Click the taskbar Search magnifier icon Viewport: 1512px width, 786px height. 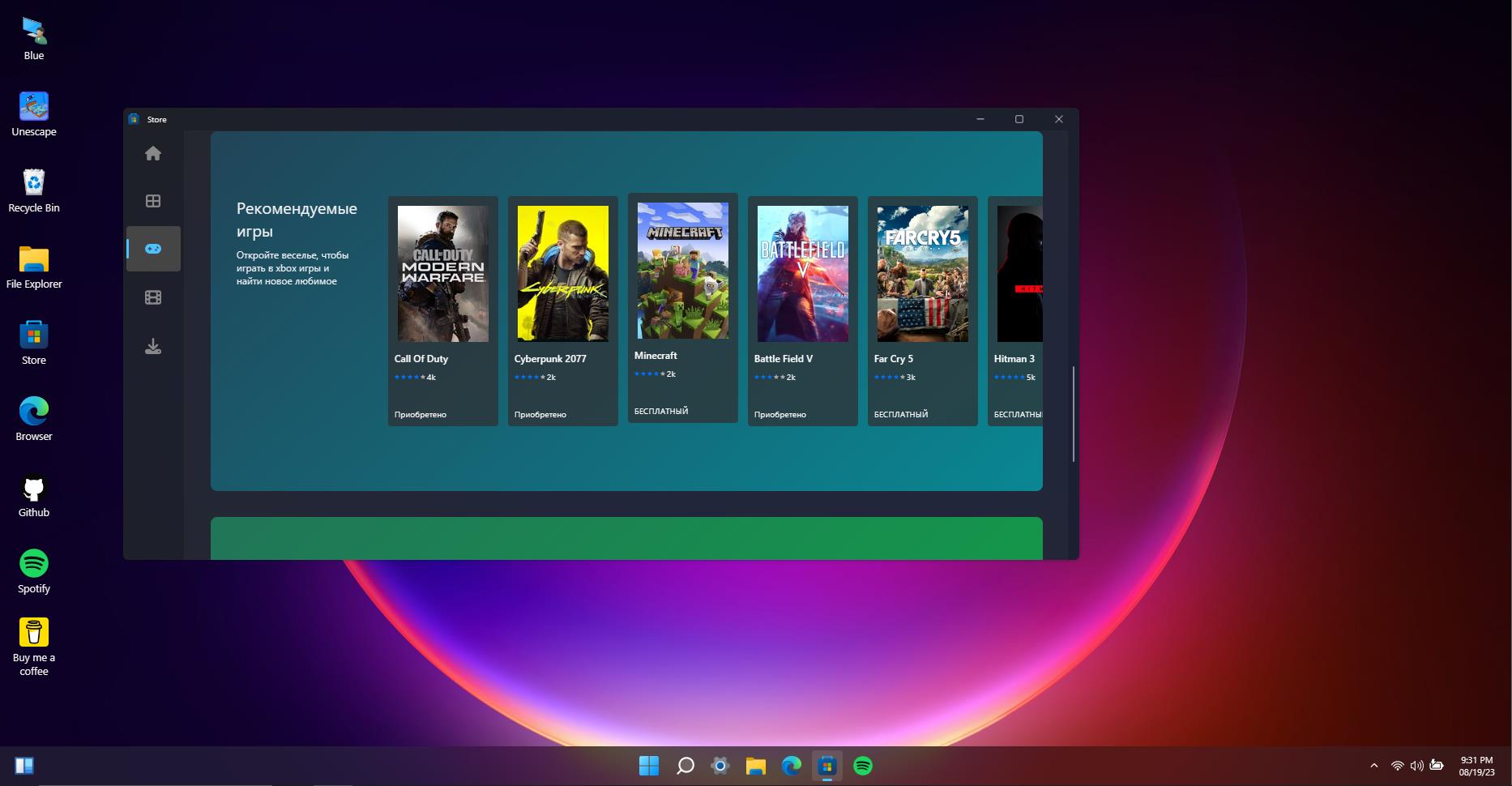(x=685, y=766)
